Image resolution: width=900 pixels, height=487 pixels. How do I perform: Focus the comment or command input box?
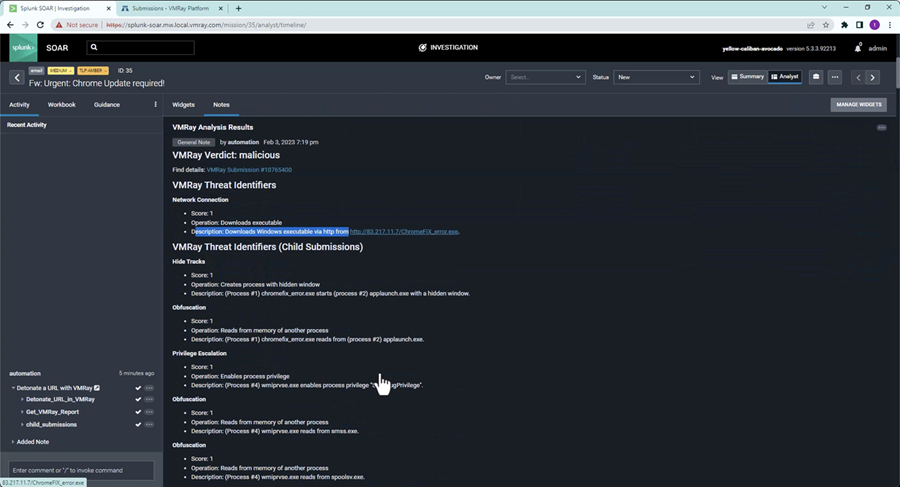tap(81, 470)
